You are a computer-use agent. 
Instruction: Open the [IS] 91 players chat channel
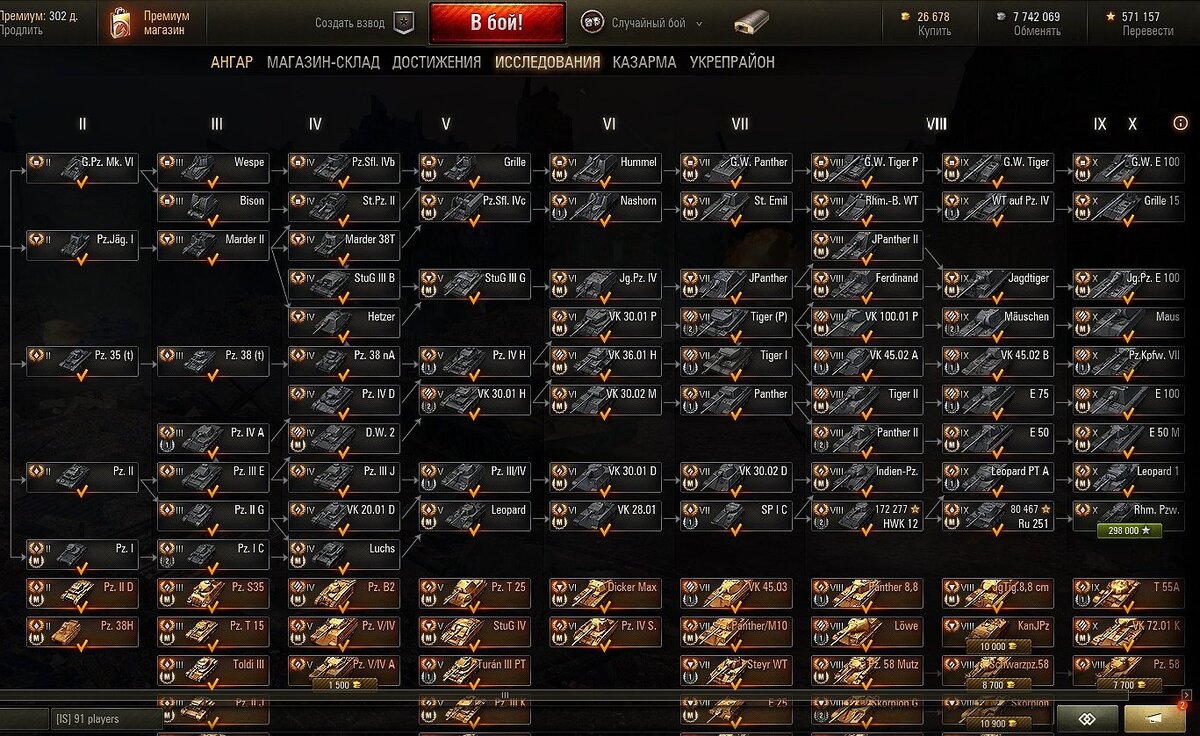[x=106, y=719]
